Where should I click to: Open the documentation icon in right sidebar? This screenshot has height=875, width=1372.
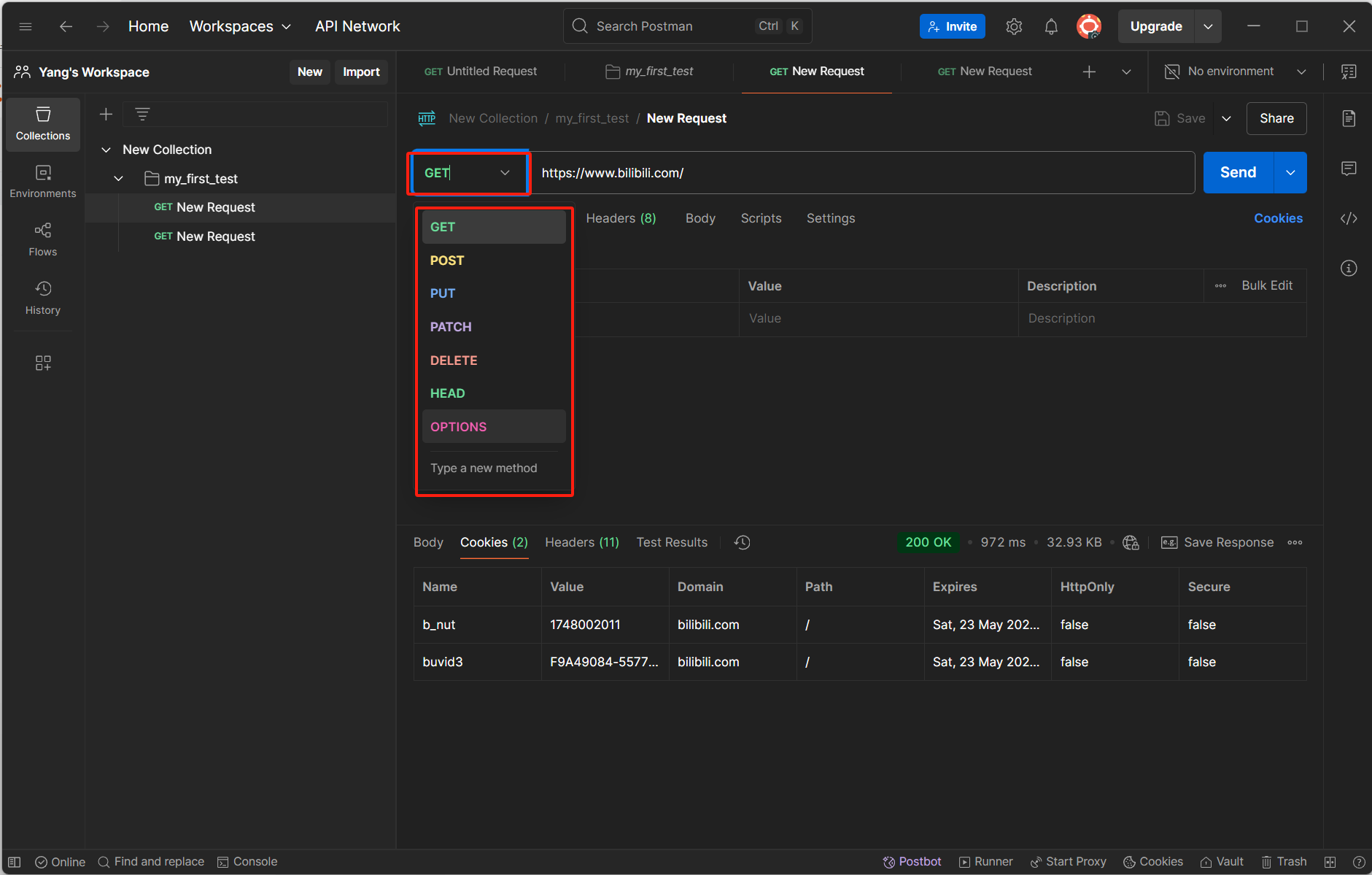1349,118
